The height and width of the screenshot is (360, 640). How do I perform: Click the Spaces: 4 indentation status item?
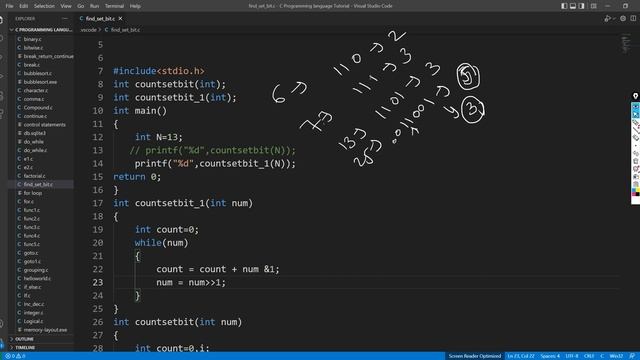(x=550, y=356)
